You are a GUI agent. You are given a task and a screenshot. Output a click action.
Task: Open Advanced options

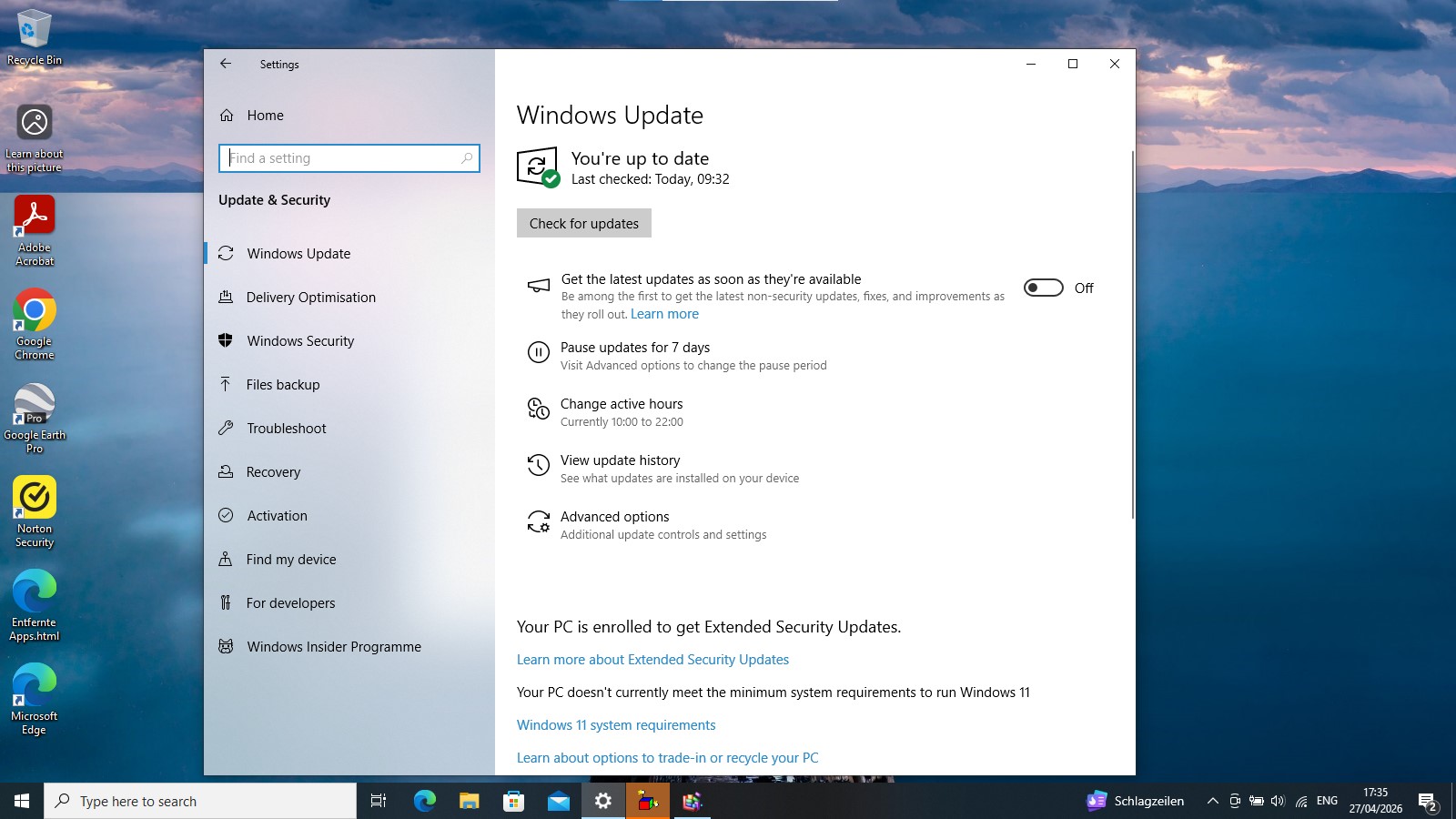(x=615, y=517)
